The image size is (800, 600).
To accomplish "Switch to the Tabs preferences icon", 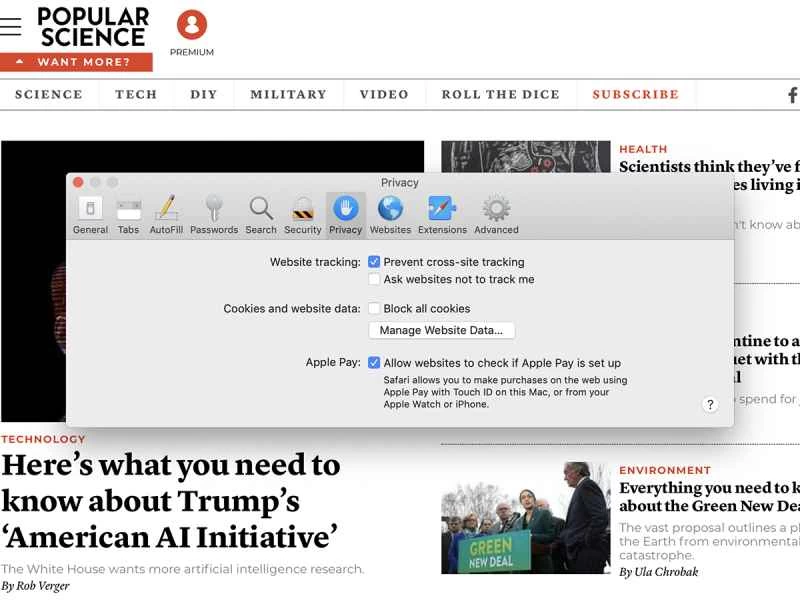I will pyautogui.click(x=128, y=214).
